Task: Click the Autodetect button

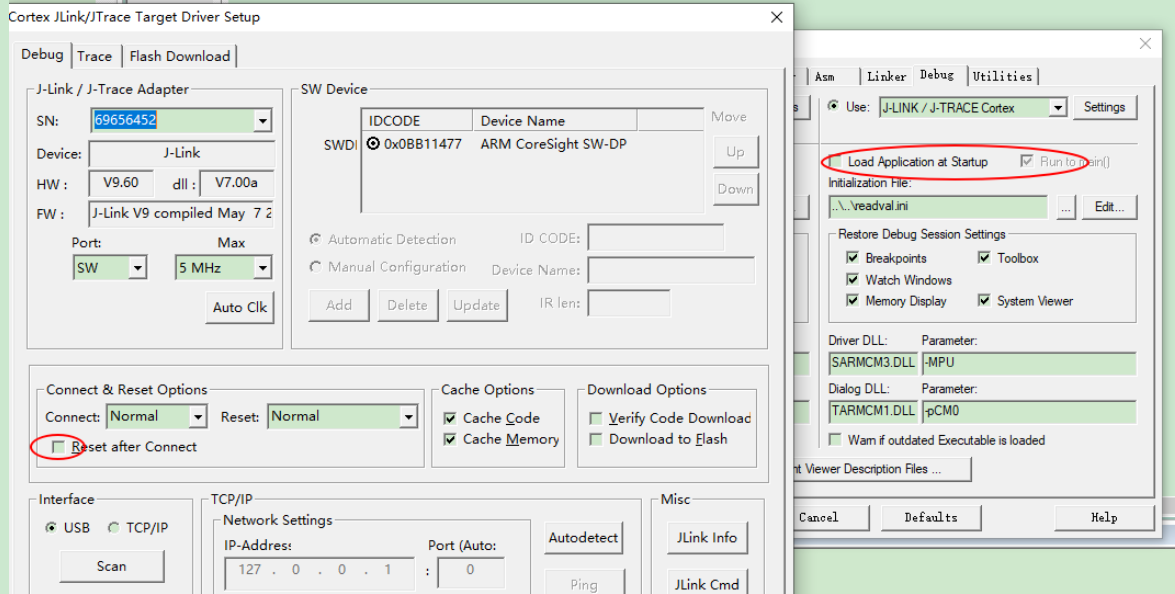Action: point(583,538)
